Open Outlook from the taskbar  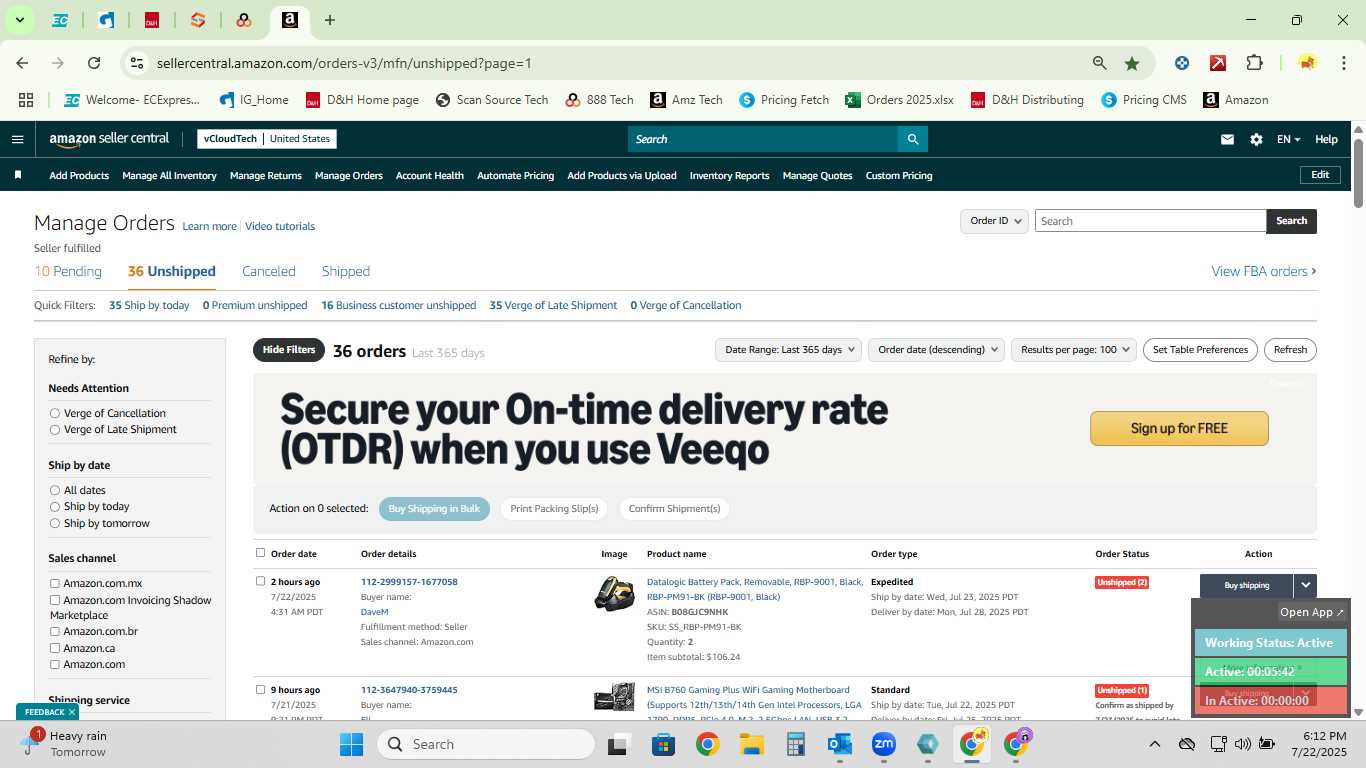pyautogui.click(x=840, y=744)
